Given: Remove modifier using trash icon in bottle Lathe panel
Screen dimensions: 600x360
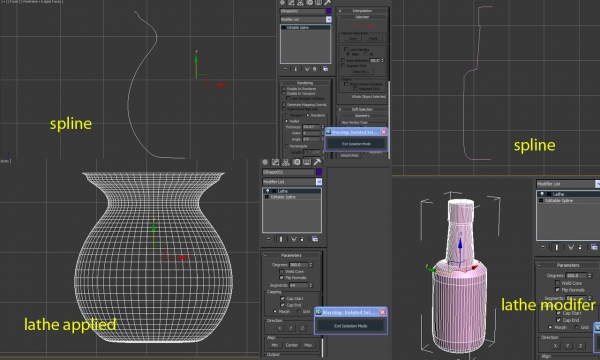Looking at the screenshot, I should tap(580, 247).
